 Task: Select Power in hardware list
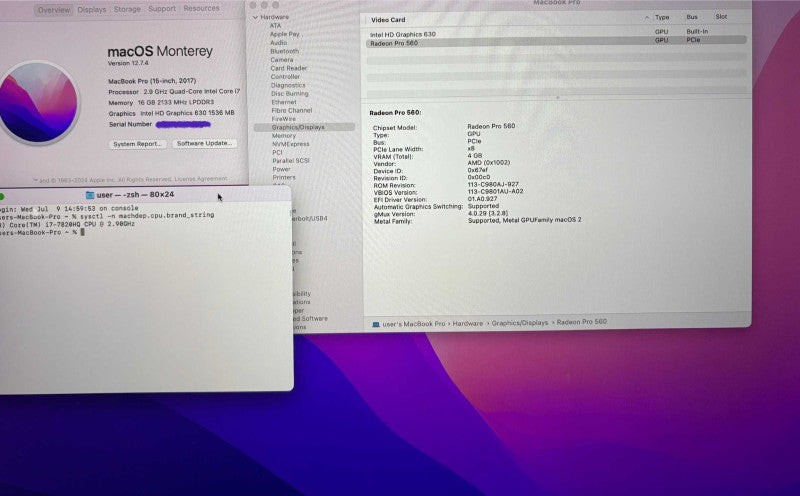[282, 169]
